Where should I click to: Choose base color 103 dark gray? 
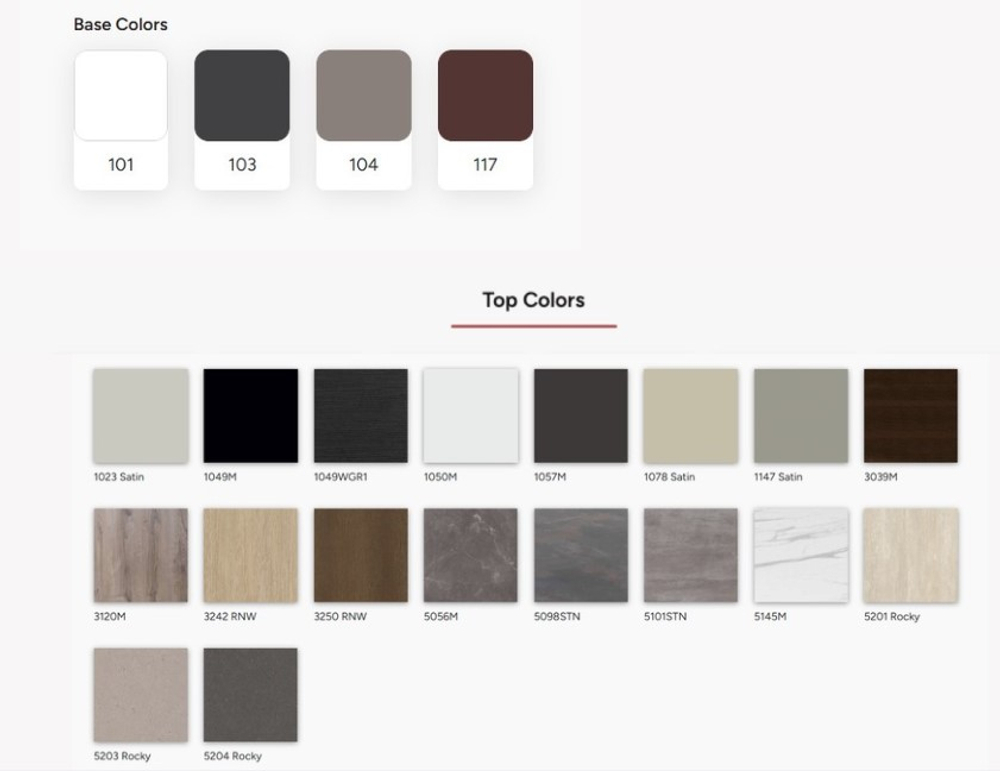242,96
